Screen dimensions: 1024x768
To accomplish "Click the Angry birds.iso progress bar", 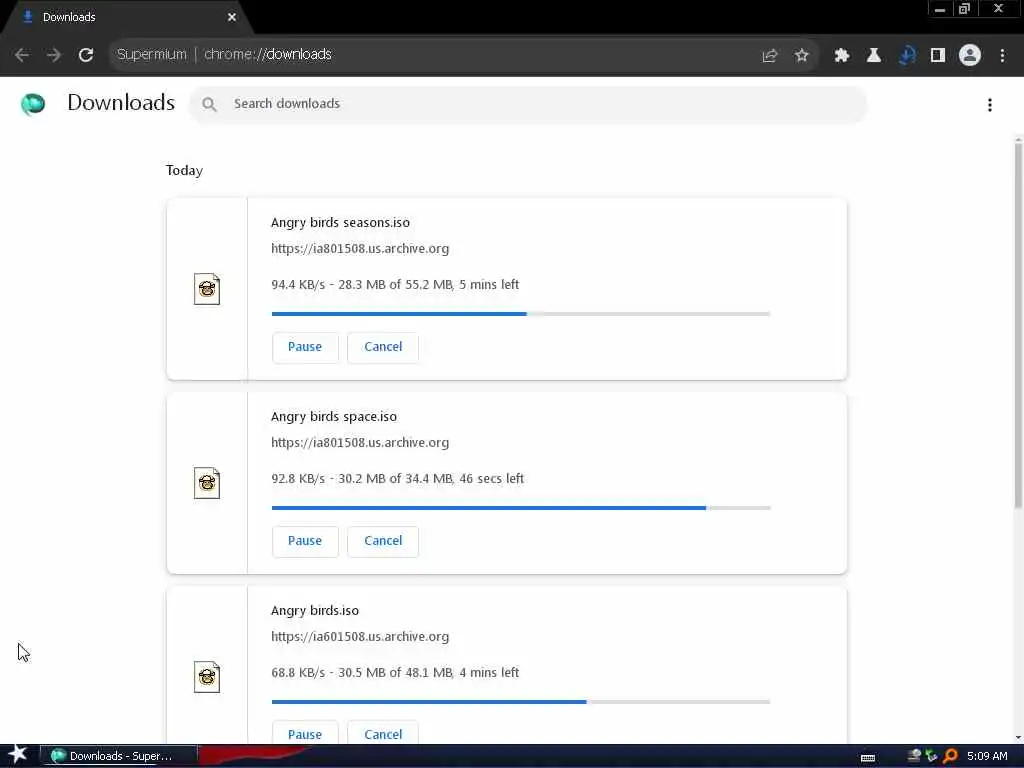I will (520, 702).
